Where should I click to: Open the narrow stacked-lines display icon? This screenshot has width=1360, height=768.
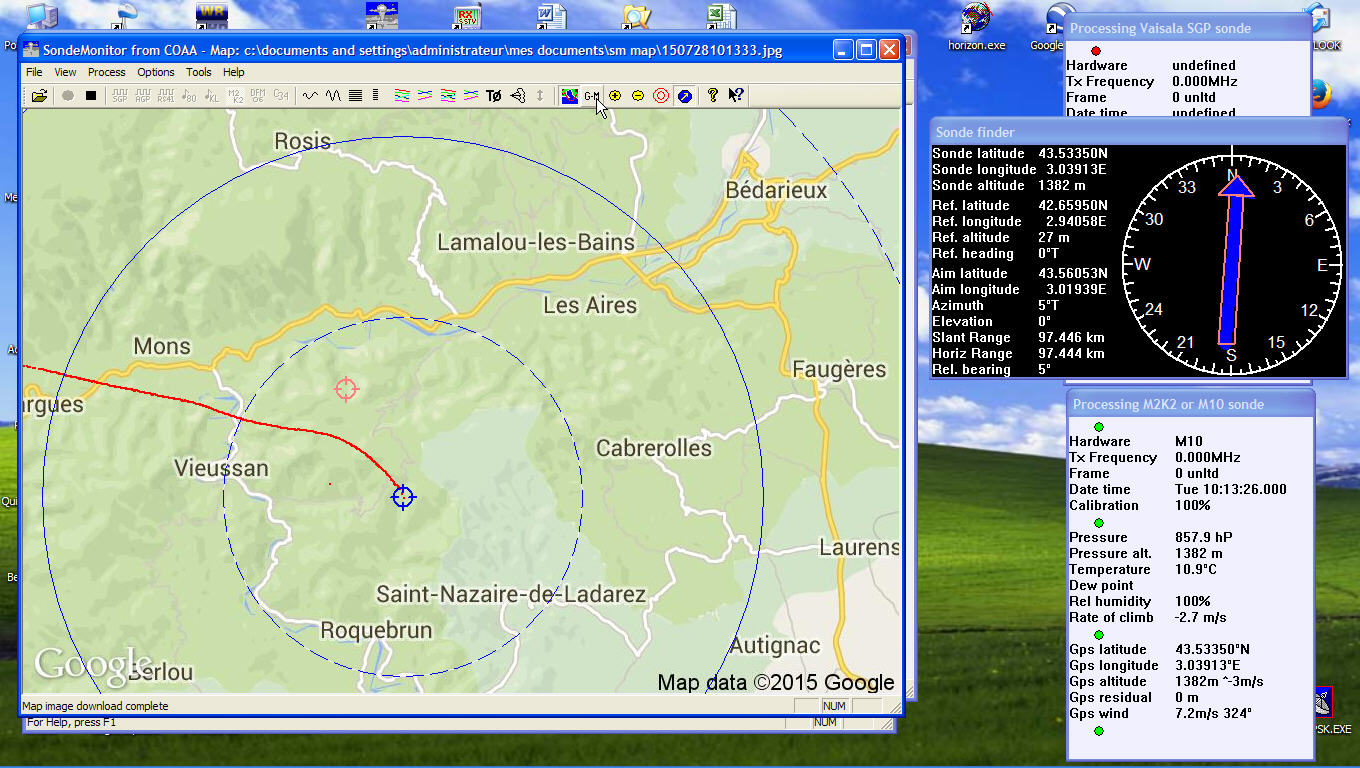click(x=375, y=96)
